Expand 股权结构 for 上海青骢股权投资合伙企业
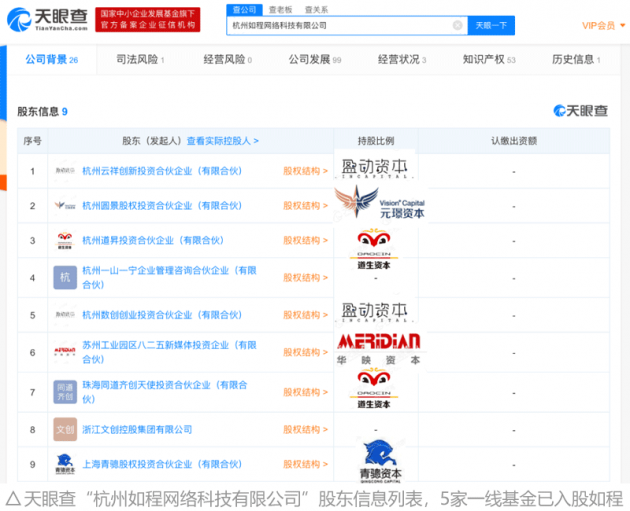Screen dimensions: 630x511 [304, 464]
